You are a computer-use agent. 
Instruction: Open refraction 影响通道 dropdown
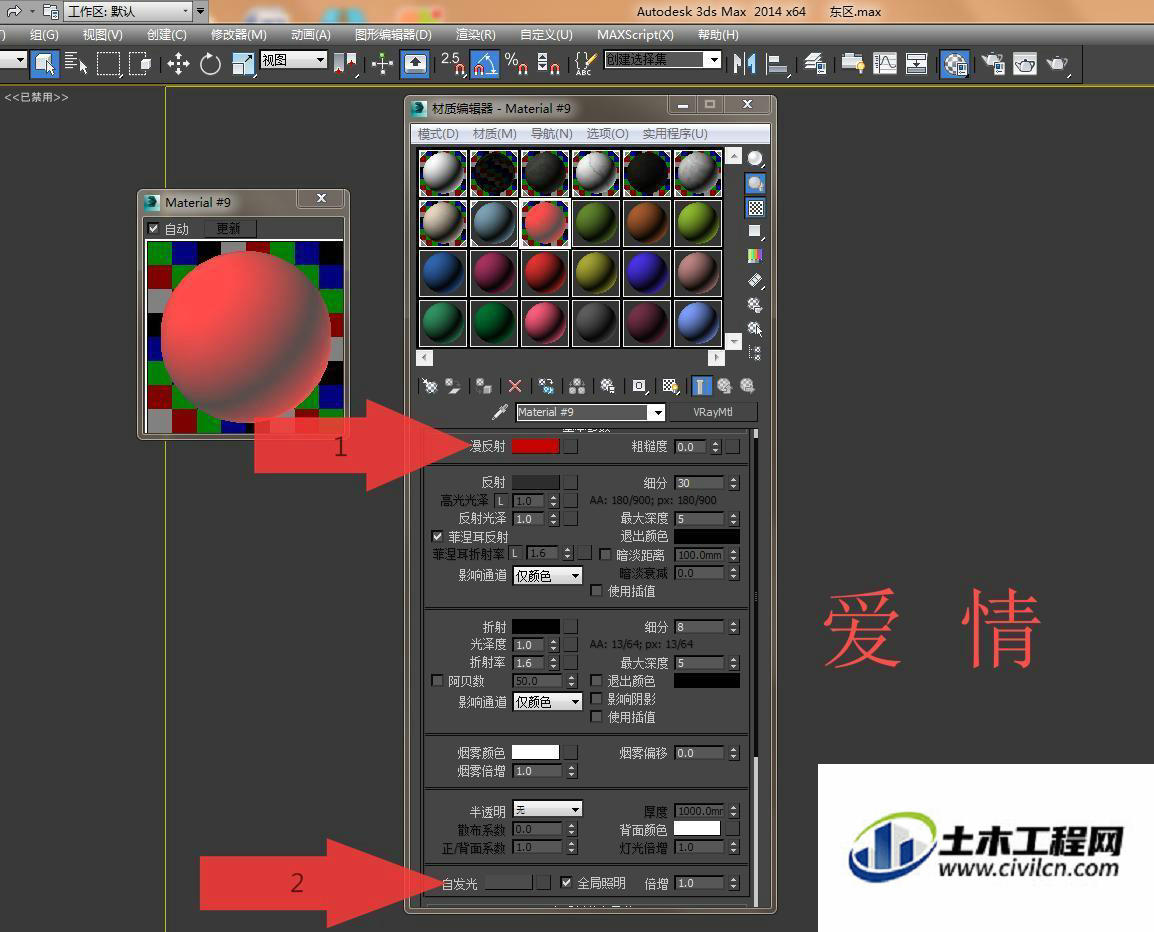click(x=547, y=702)
